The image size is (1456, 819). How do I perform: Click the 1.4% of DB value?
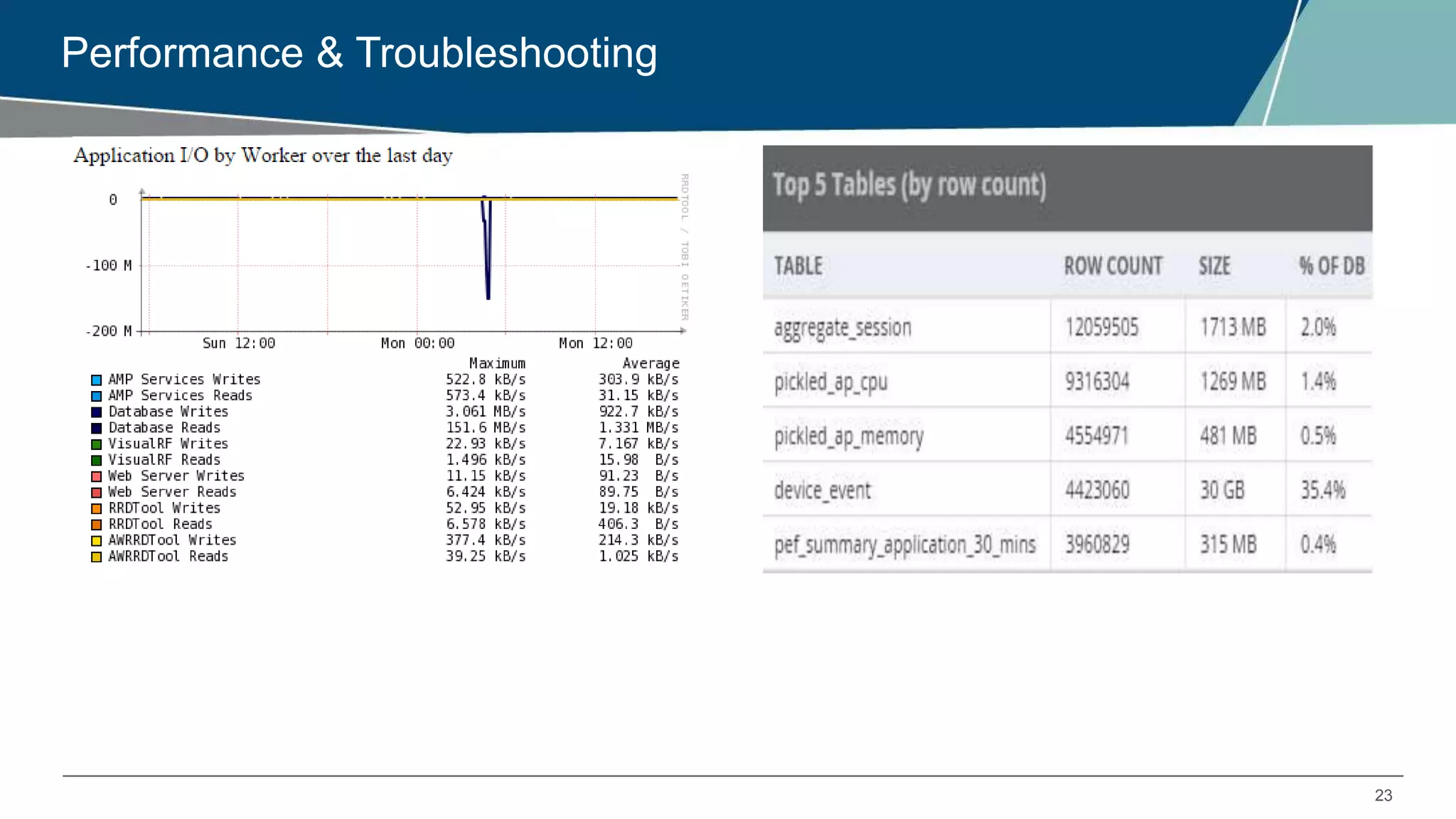(x=1318, y=382)
